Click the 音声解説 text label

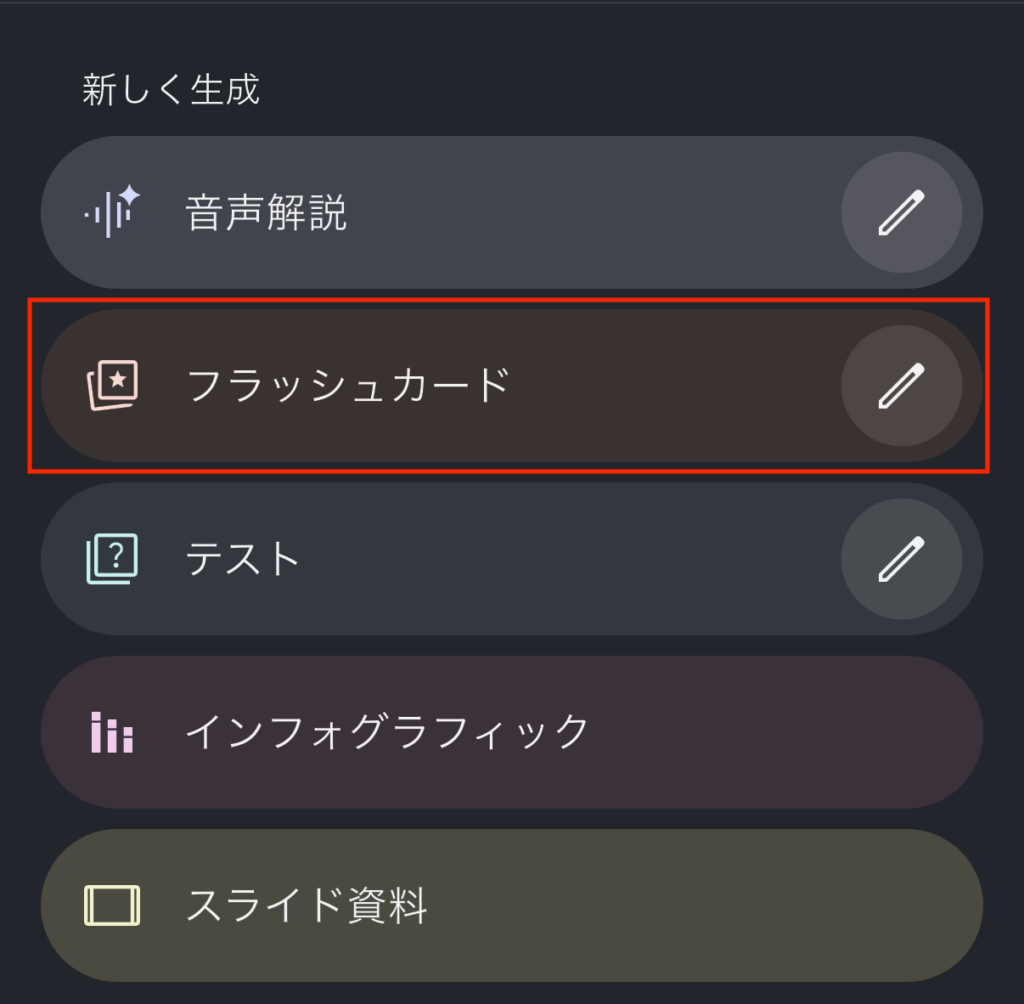point(266,212)
